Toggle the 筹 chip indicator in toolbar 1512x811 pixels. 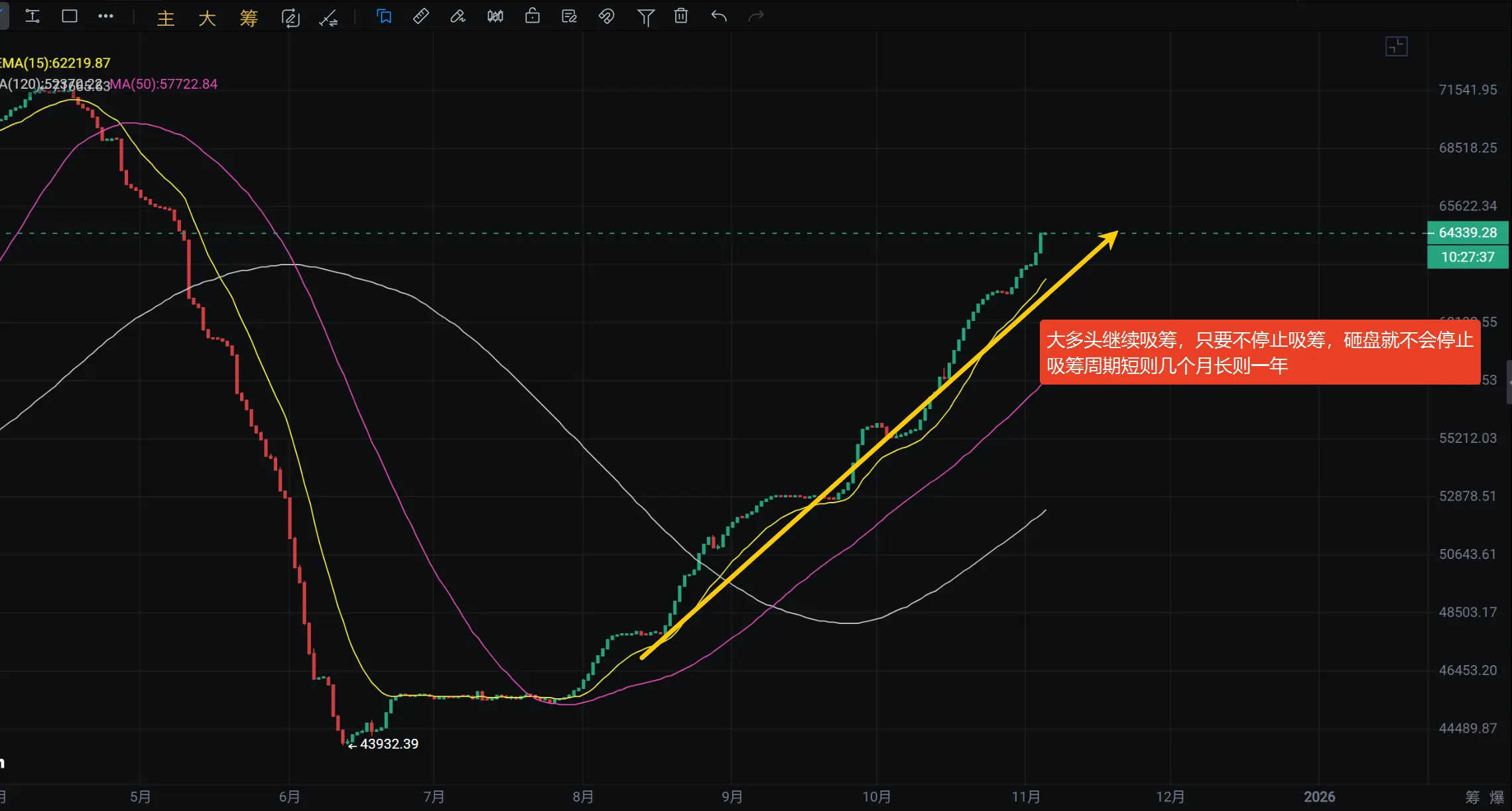pyautogui.click(x=249, y=18)
